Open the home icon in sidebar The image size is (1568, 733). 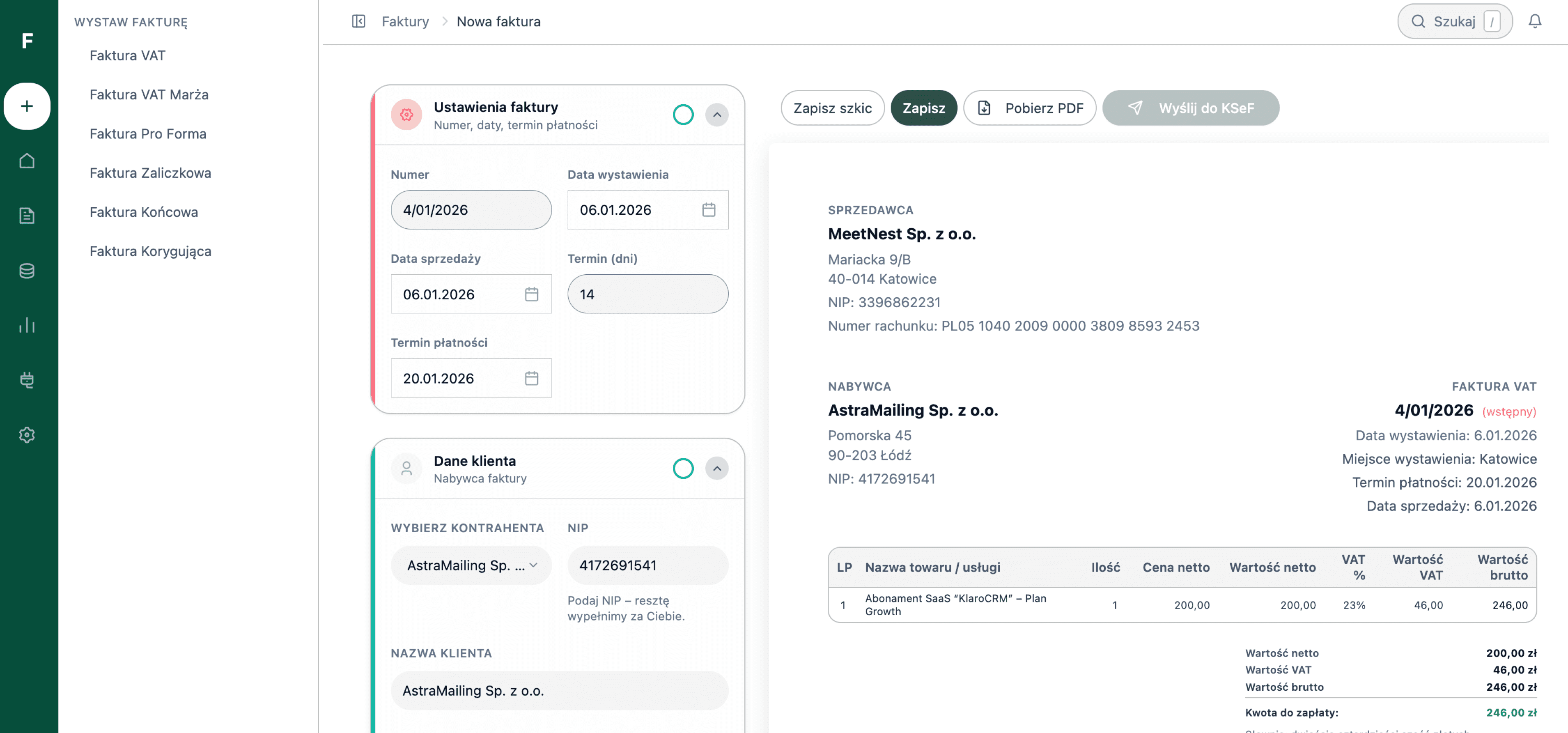27,161
